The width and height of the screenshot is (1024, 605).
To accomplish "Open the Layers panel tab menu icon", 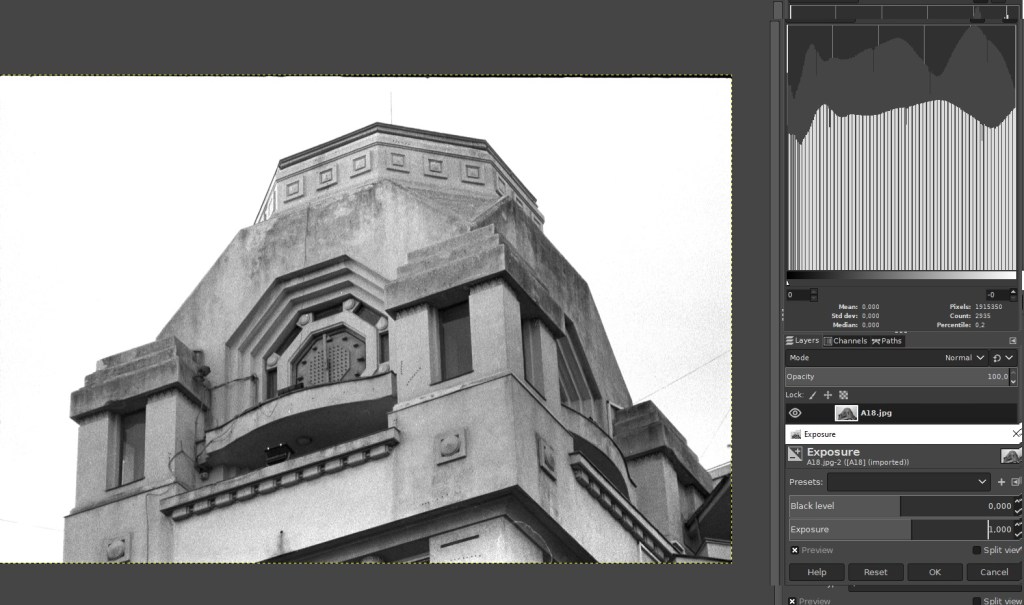I will click(x=1012, y=341).
